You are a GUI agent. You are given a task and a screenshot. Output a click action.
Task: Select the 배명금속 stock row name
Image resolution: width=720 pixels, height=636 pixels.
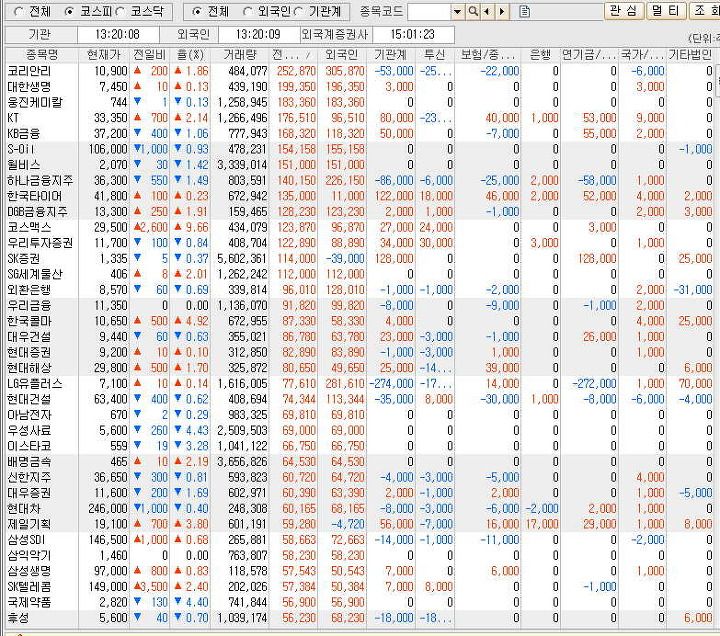pyautogui.click(x=29, y=462)
